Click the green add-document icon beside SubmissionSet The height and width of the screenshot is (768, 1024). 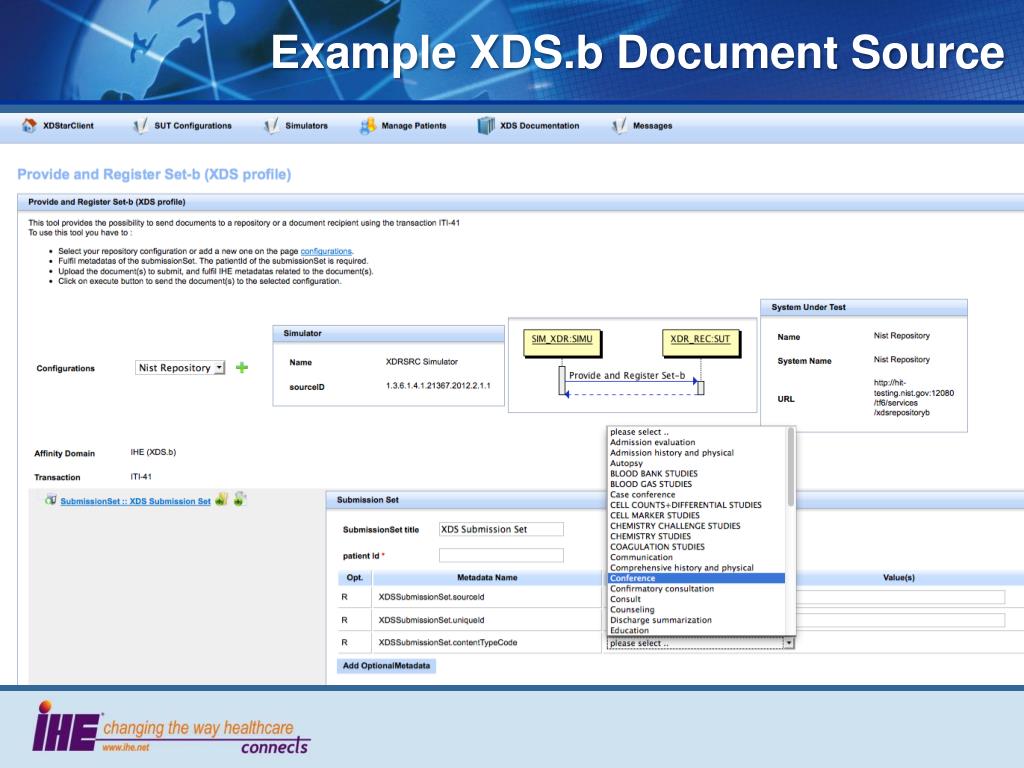click(x=240, y=499)
